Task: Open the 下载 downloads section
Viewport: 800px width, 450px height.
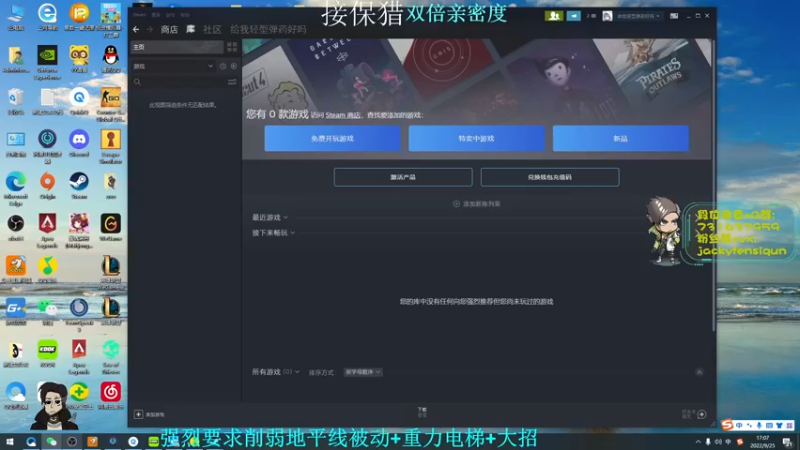Action: coord(422,412)
